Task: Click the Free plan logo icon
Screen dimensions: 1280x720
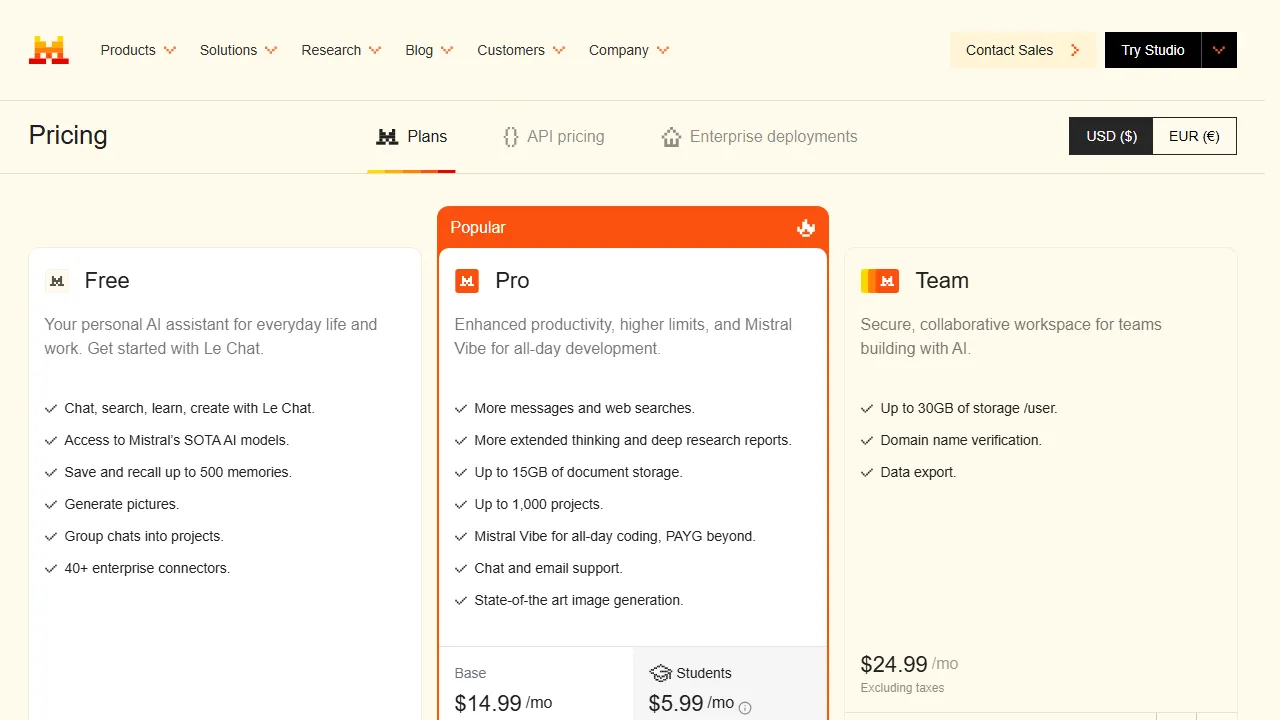Action: tap(57, 281)
